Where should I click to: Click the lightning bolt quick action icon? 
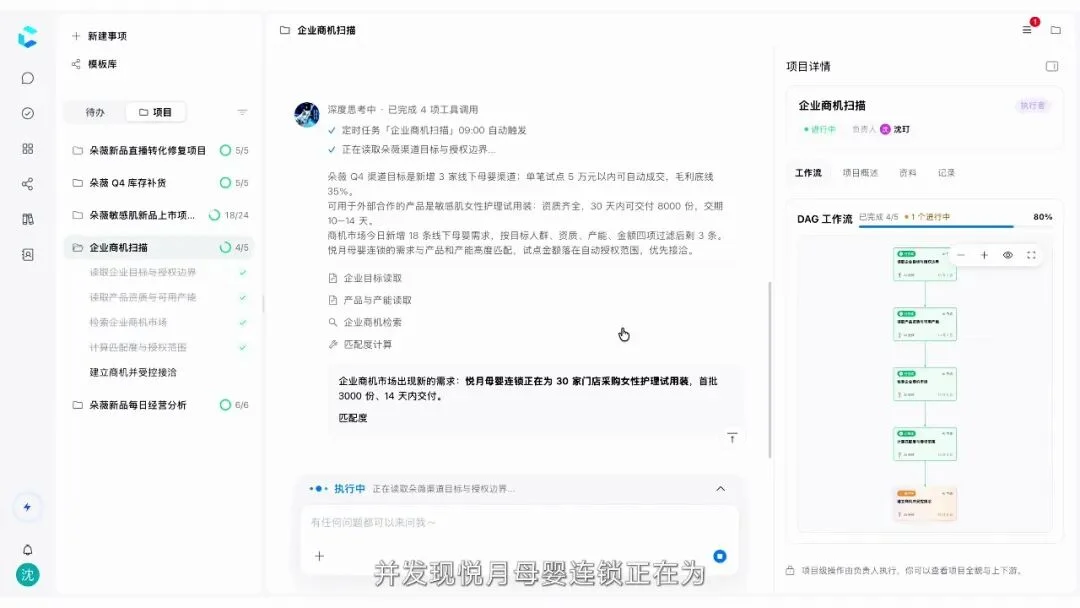[28, 507]
